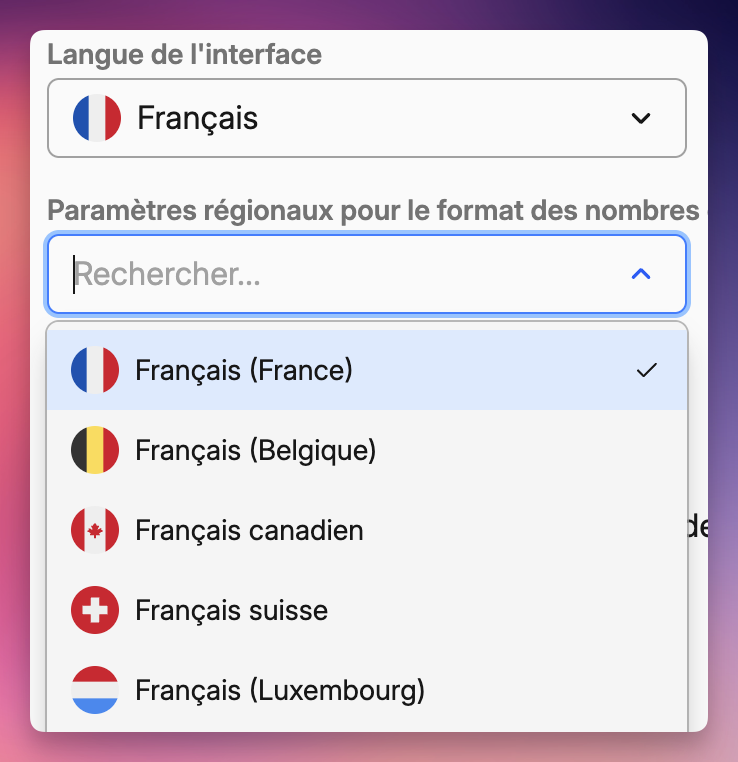
Task: Click the Swiss cross flag icon
Action: coord(95,610)
